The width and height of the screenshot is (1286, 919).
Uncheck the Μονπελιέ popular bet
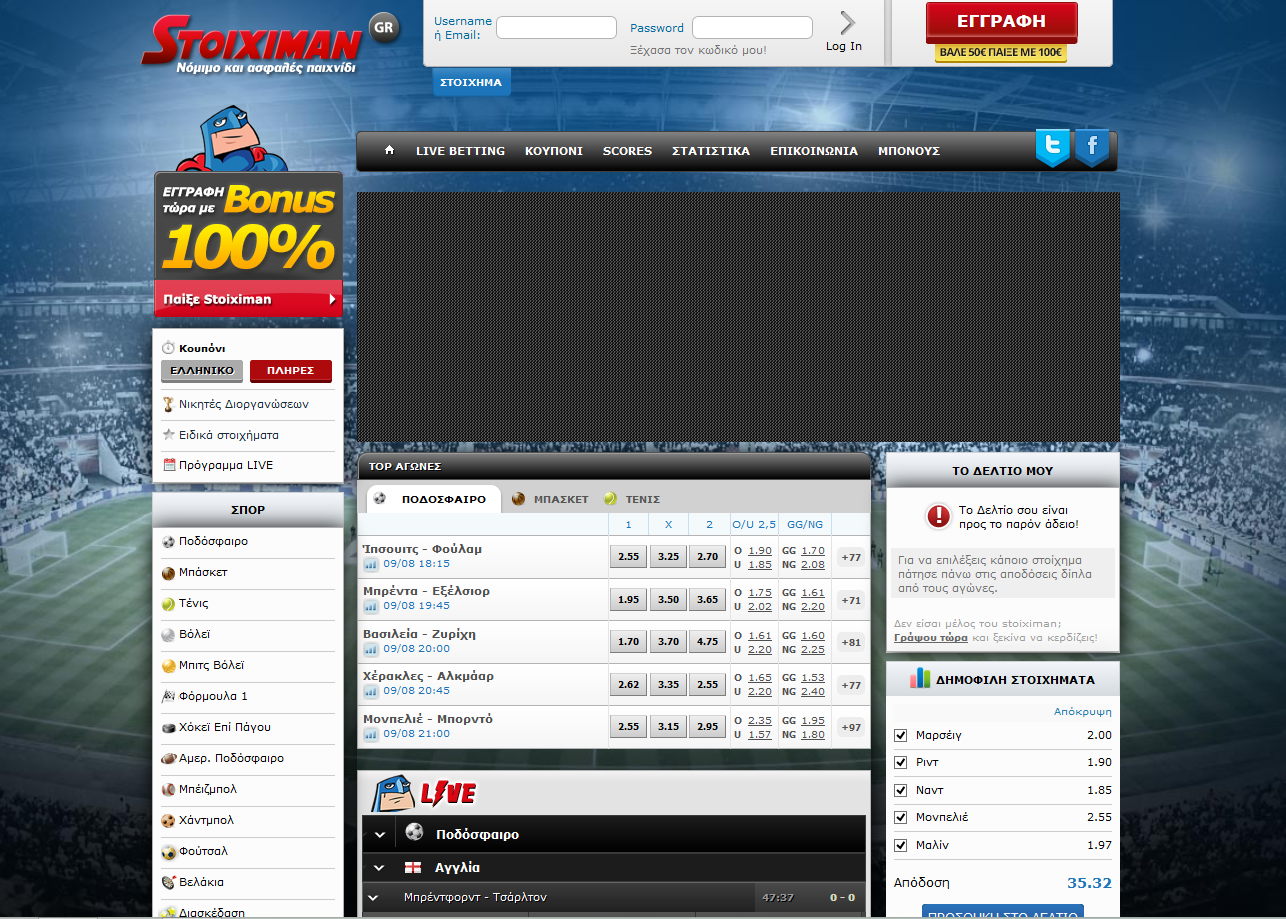(x=900, y=818)
